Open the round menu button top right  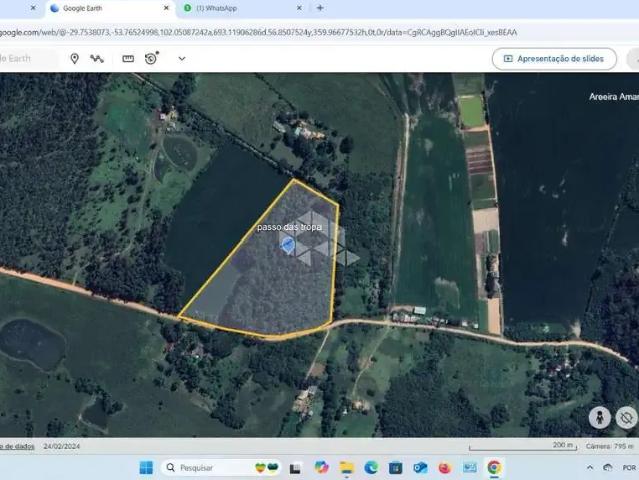pyautogui.click(x=629, y=58)
